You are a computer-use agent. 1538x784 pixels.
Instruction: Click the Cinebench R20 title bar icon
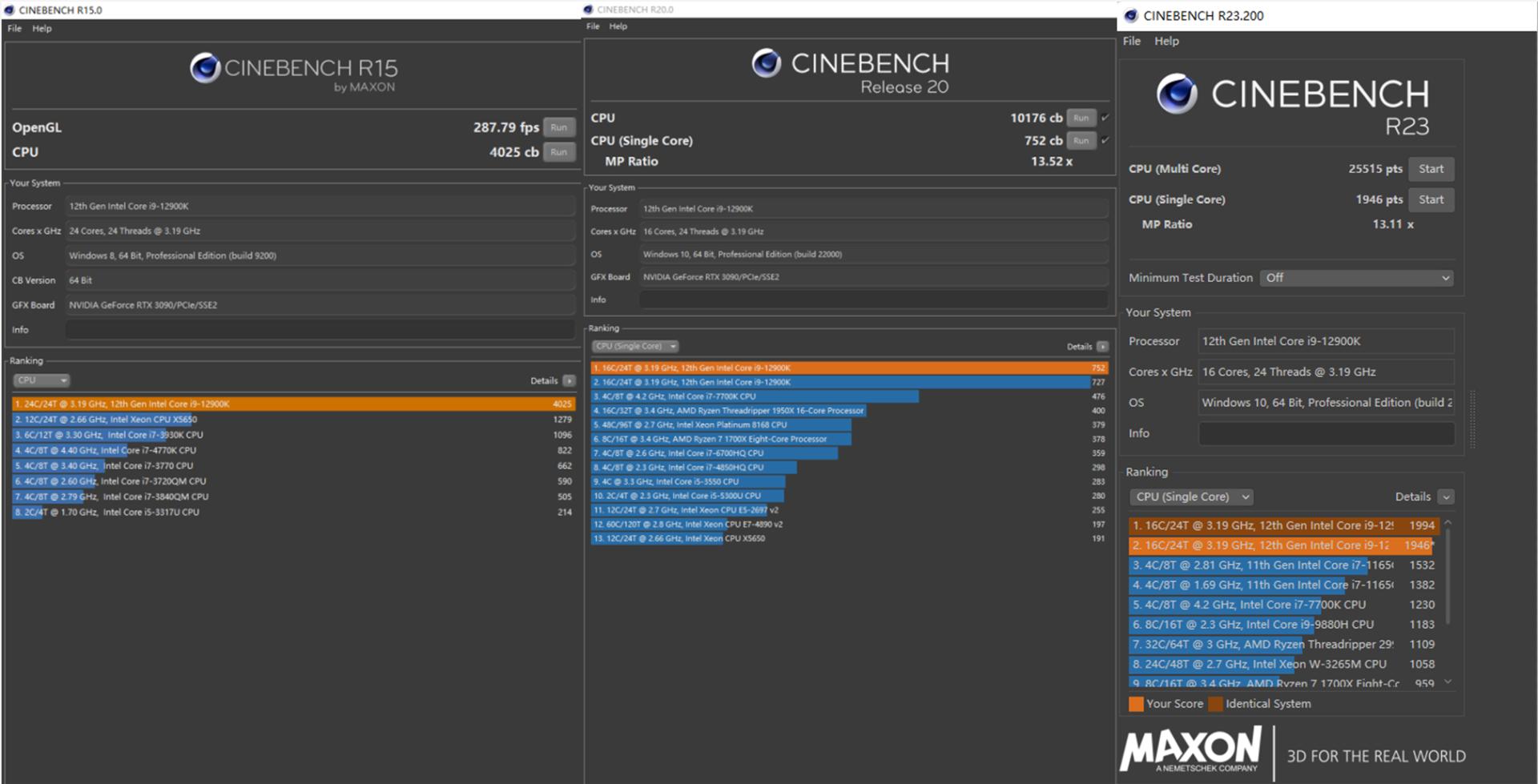[x=589, y=10]
